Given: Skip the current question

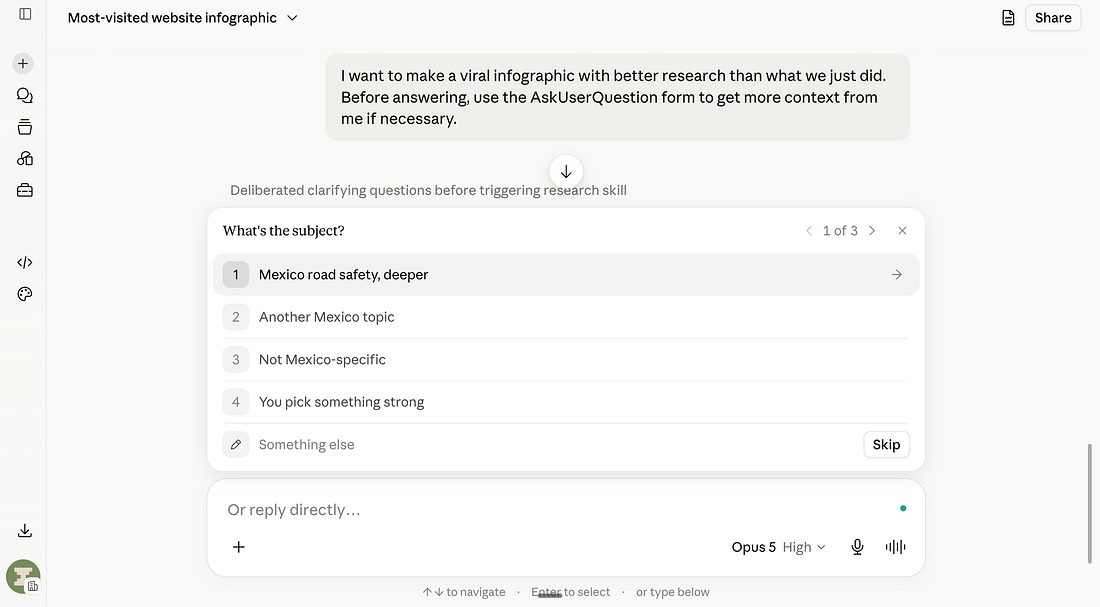Looking at the screenshot, I should click(886, 445).
